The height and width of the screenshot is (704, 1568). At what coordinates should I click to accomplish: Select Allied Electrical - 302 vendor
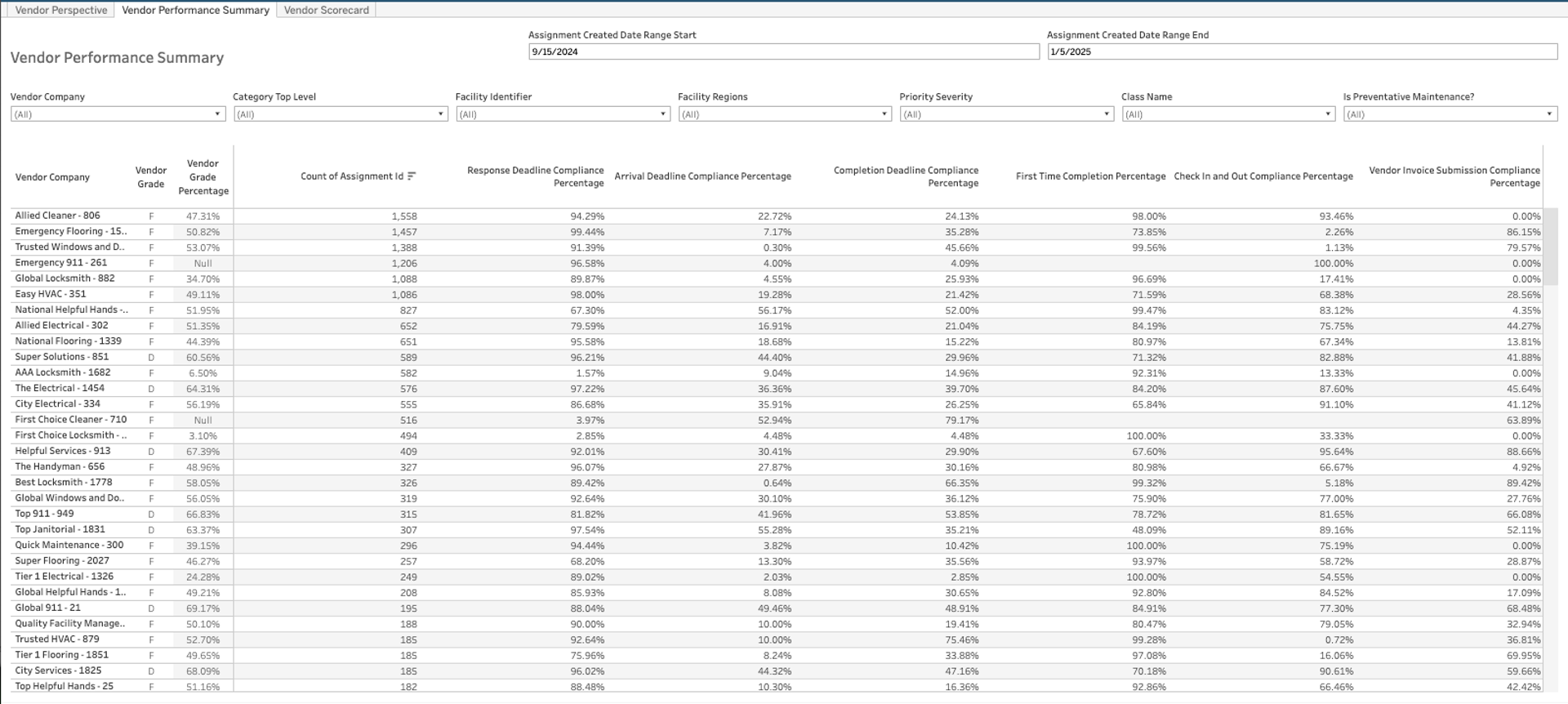61,325
